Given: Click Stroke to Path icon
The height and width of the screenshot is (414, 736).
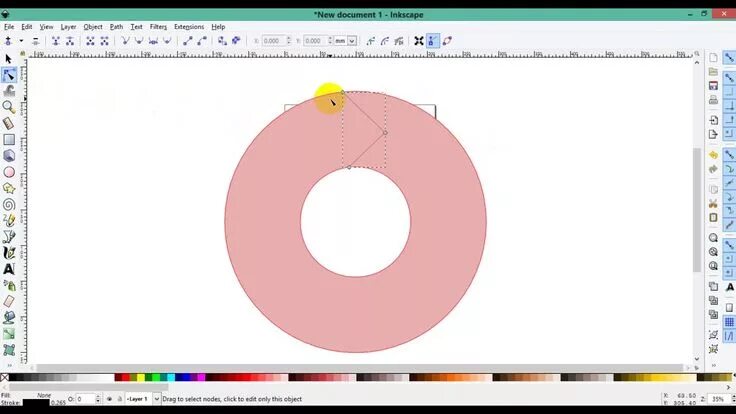Looking at the screenshot, I should (x=236, y=41).
